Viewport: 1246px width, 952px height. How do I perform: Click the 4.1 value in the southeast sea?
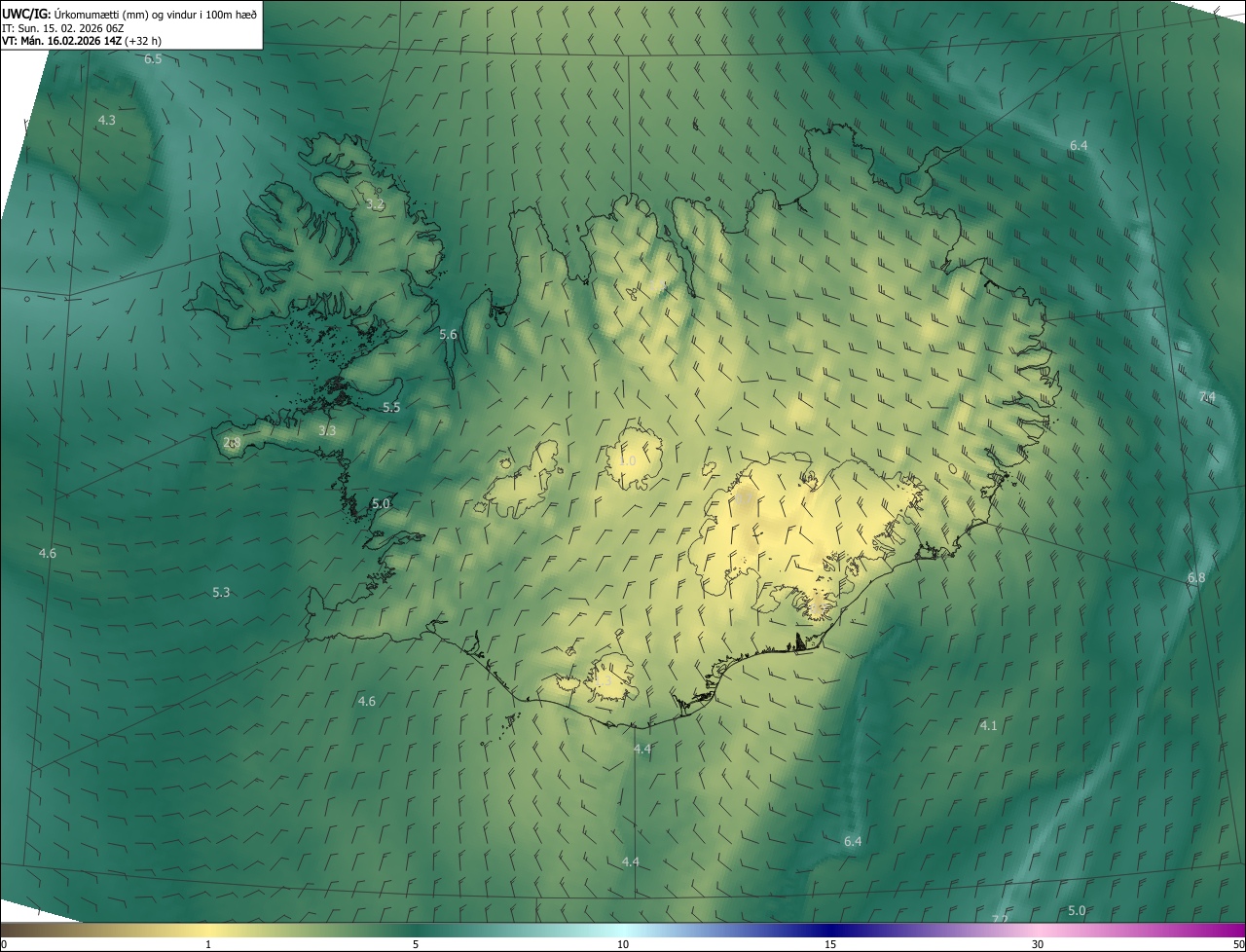988,725
